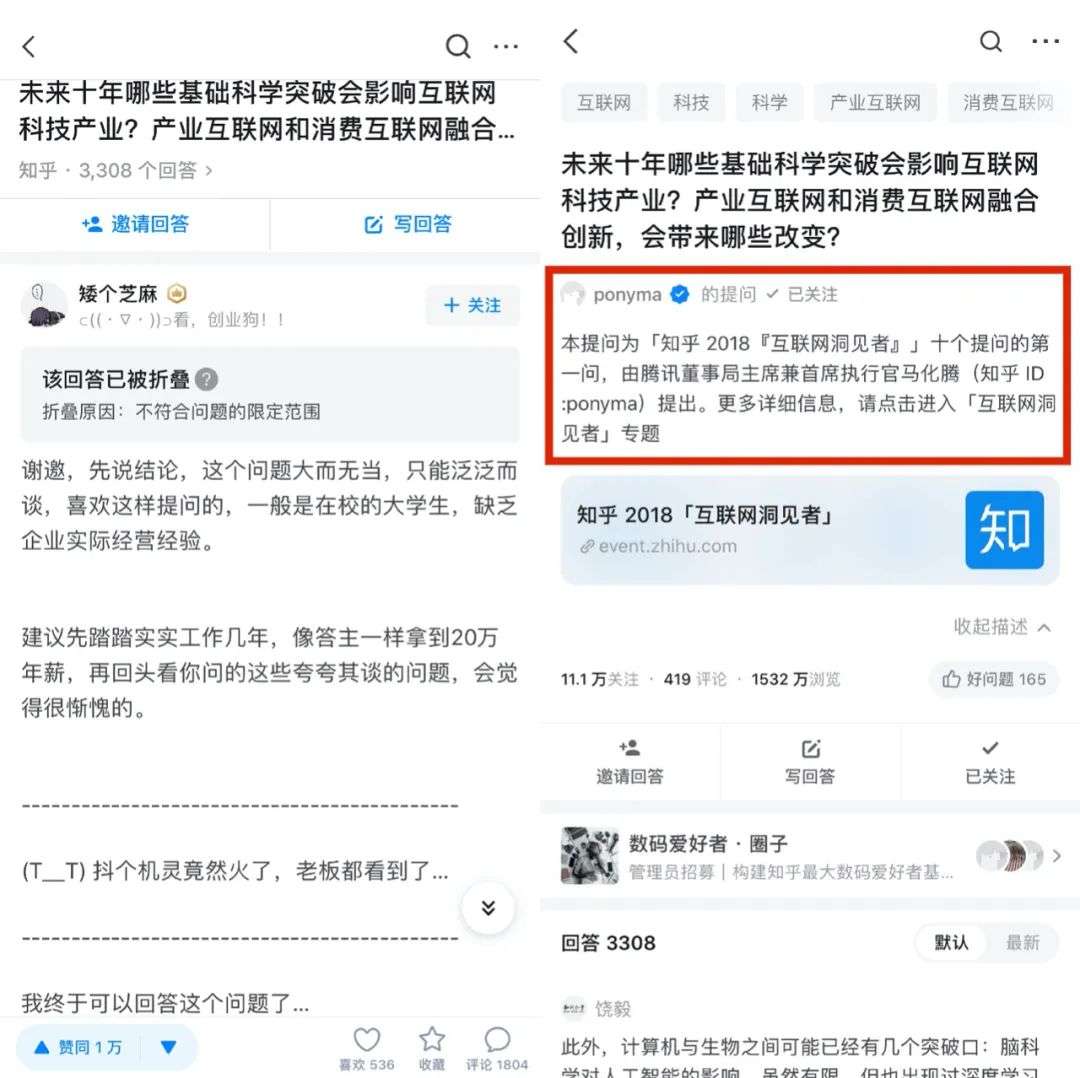Screen dimensions: 1080x1078
Task: Select the 互联网 topic tag
Action: click(x=604, y=103)
